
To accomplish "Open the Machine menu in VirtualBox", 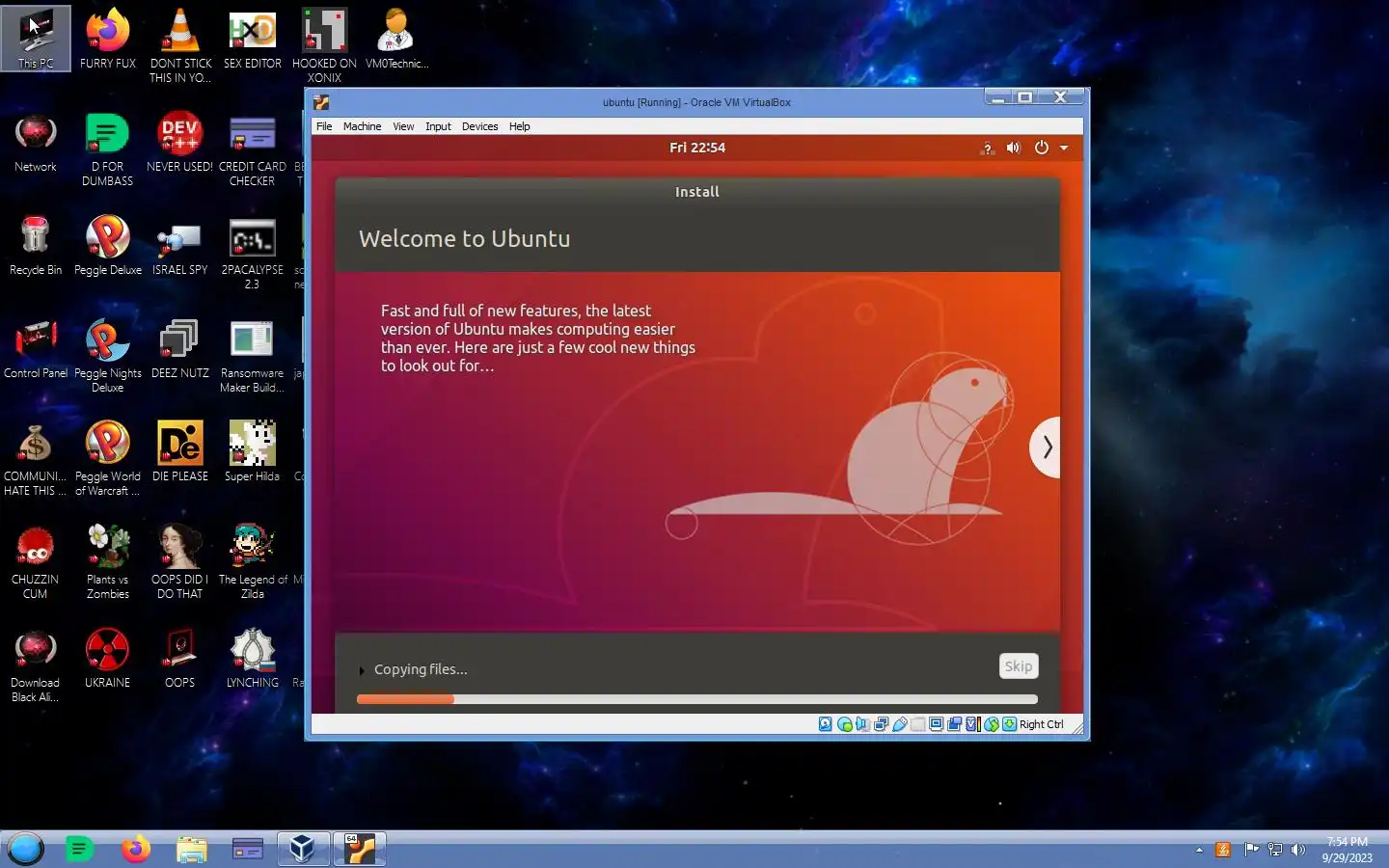I will coord(362,126).
